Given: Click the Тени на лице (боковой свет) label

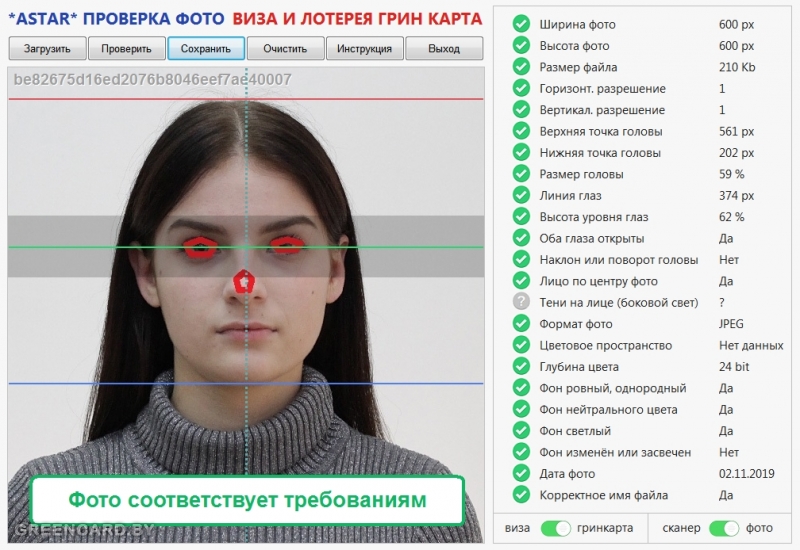Looking at the screenshot, I should pos(618,303).
